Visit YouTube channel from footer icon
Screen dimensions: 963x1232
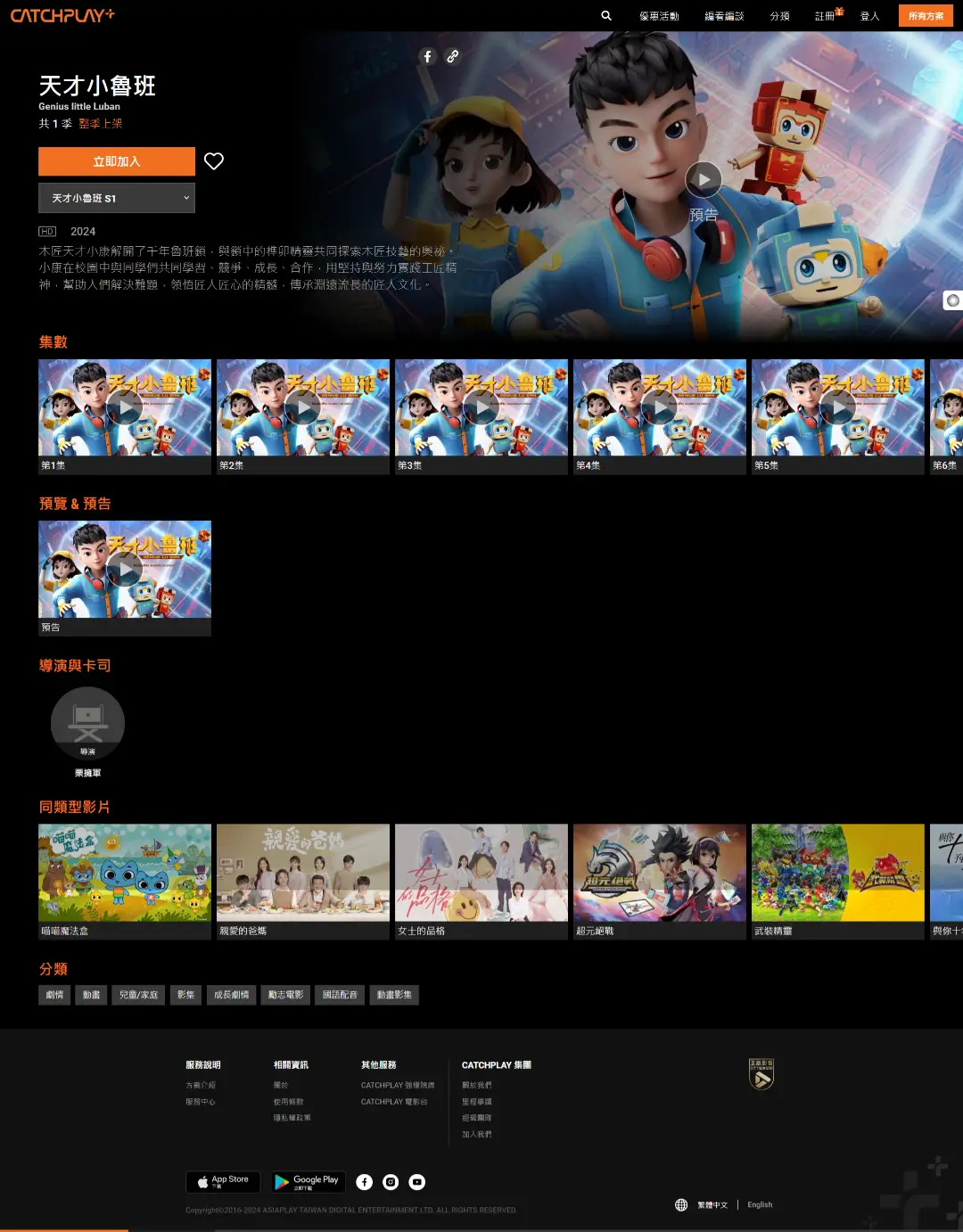tap(417, 1182)
